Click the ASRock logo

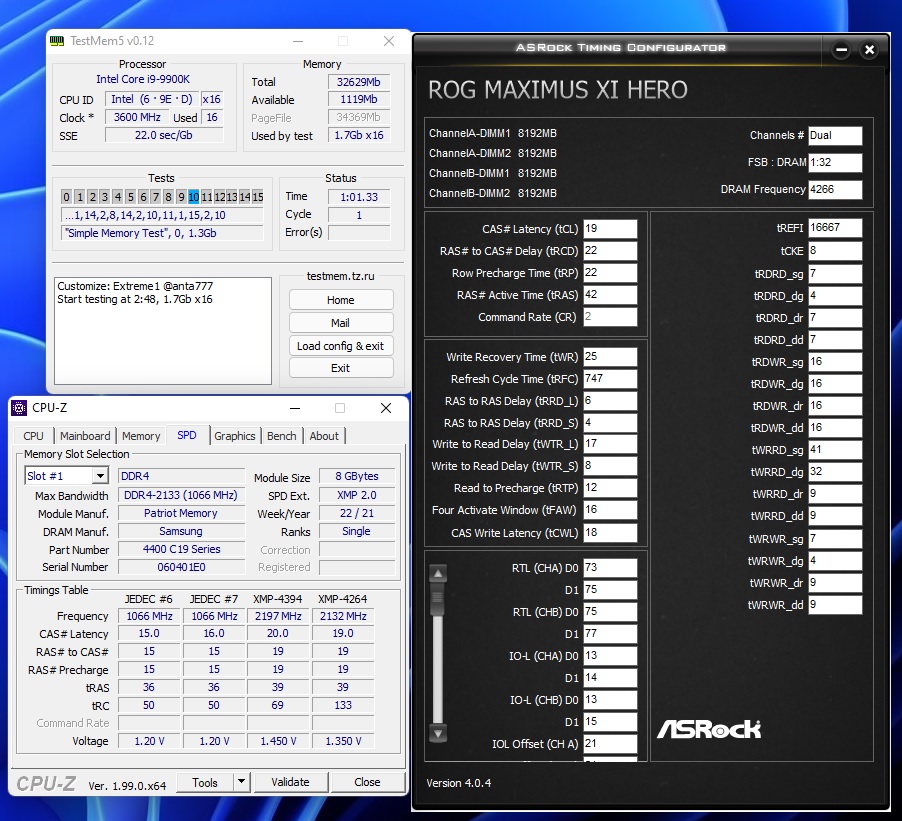click(709, 729)
